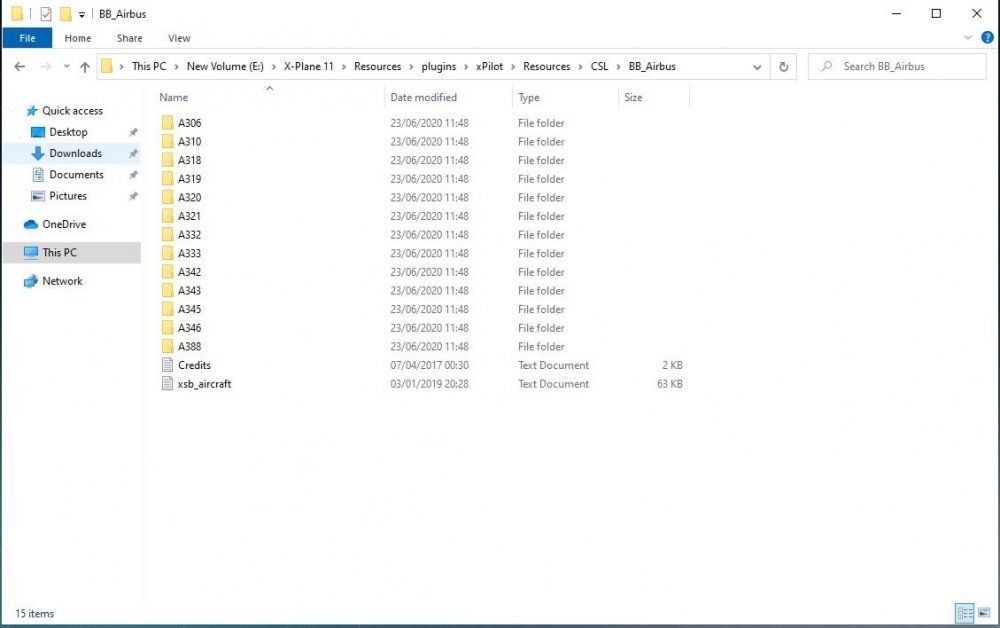Viewport: 1000px width, 628px height.
Task: Click the Help question mark icon
Action: pyautogui.click(x=988, y=38)
